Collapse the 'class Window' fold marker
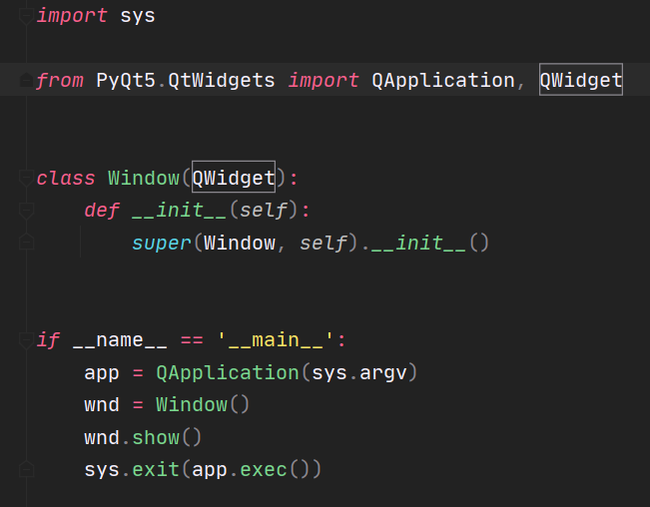Image resolution: width=650 pixels, height=507 pixels. click(26, 177)
